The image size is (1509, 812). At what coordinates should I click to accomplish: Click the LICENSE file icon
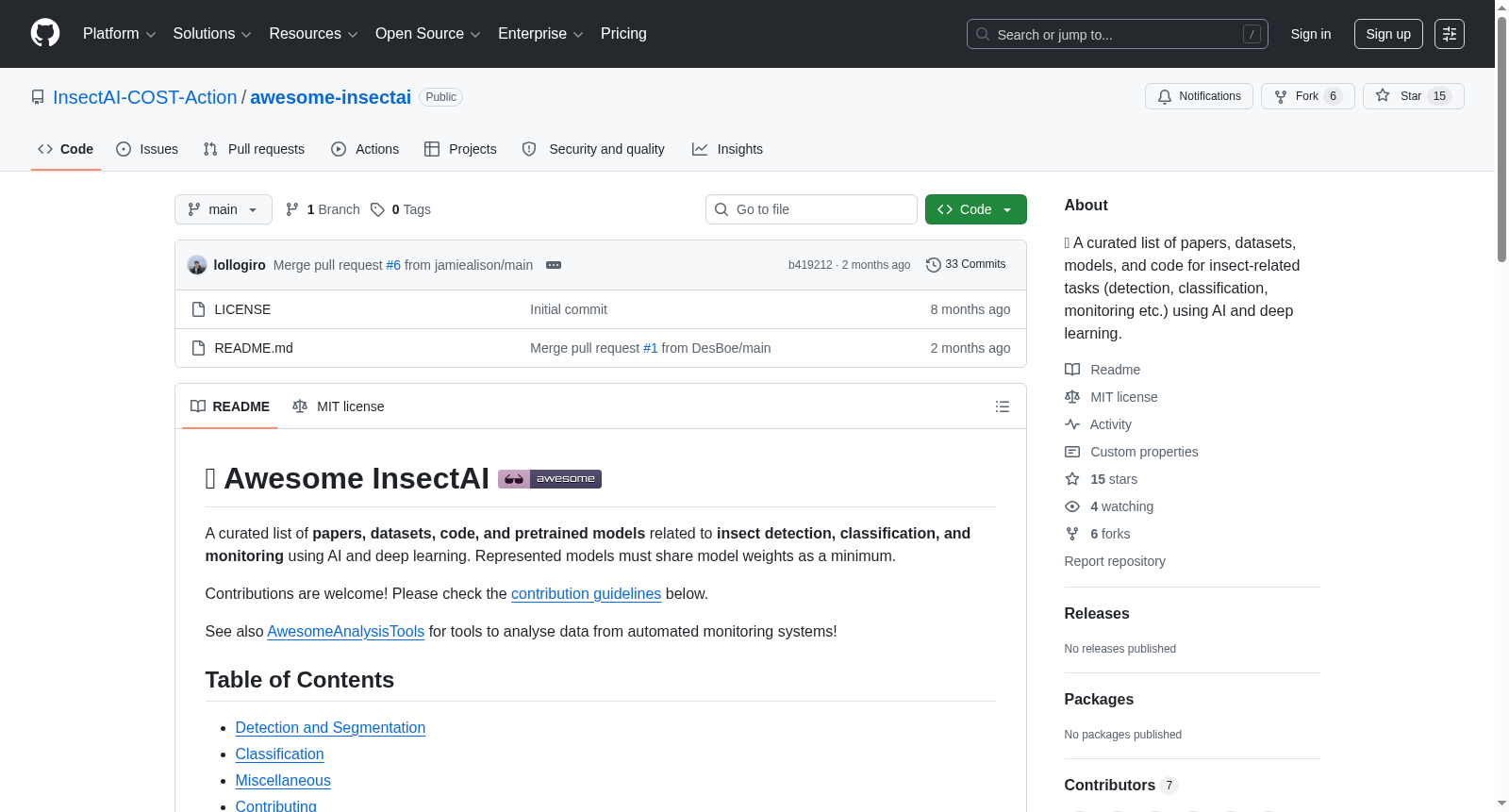click(198, 309)
